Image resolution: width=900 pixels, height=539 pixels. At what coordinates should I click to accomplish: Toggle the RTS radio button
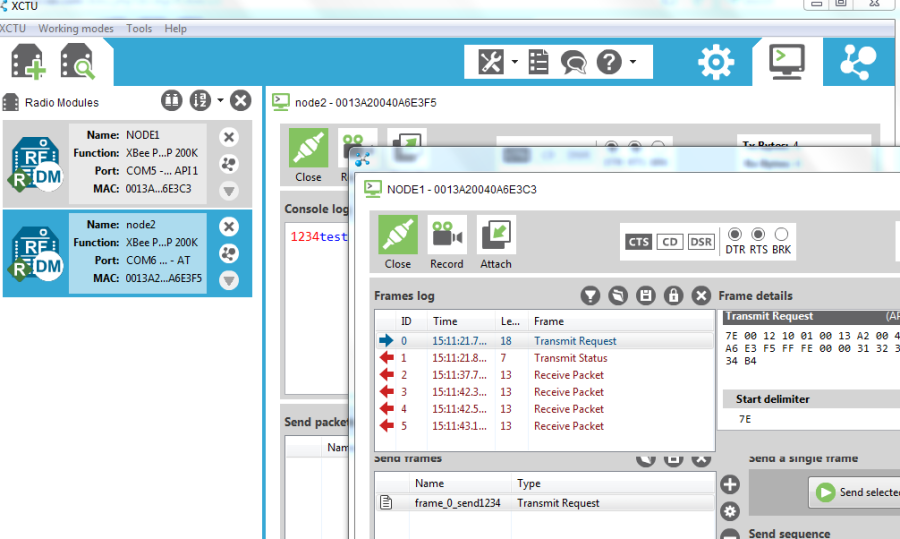point(758,234)
